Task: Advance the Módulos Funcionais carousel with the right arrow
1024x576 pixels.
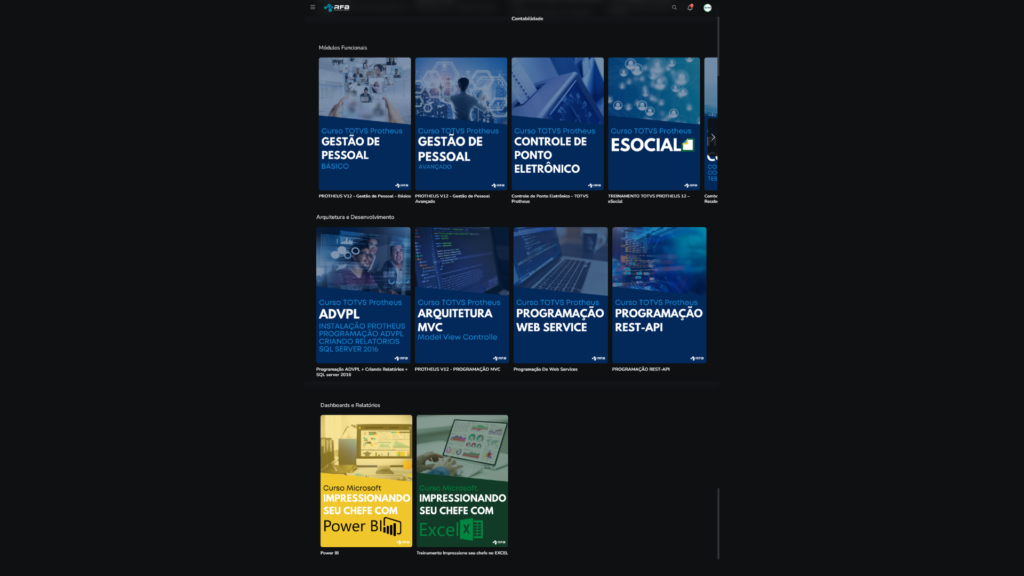Action: (x=712, y=137)
